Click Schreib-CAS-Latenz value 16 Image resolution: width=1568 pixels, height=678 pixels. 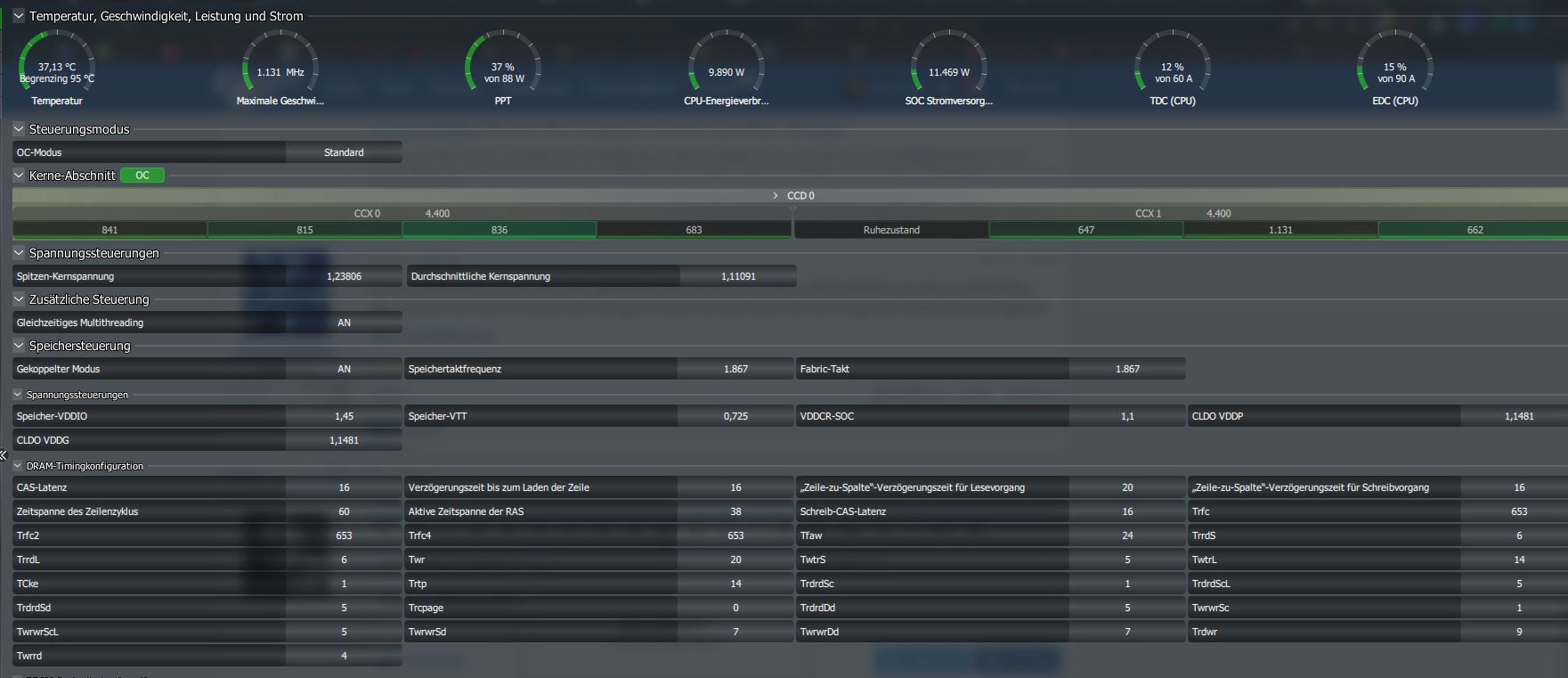1127,511
